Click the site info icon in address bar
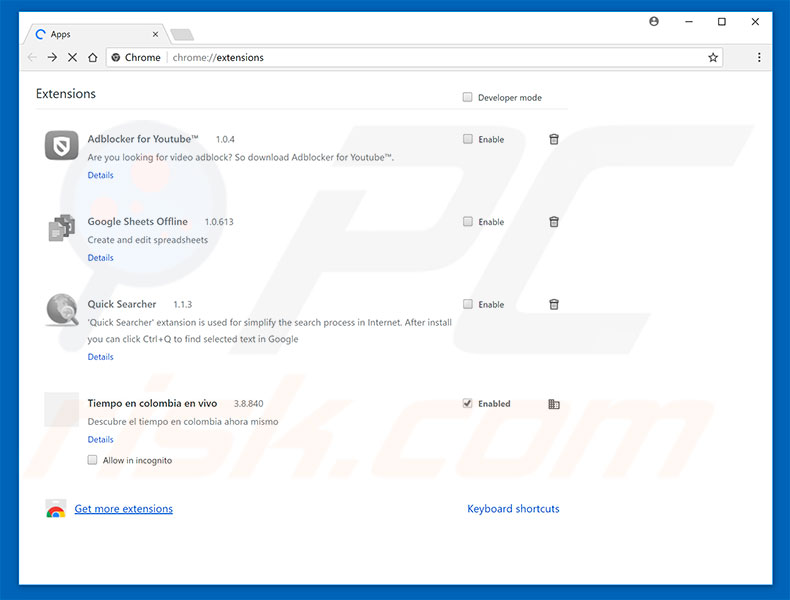Screen dimensions: 790x600 click(x=116, y=57)
